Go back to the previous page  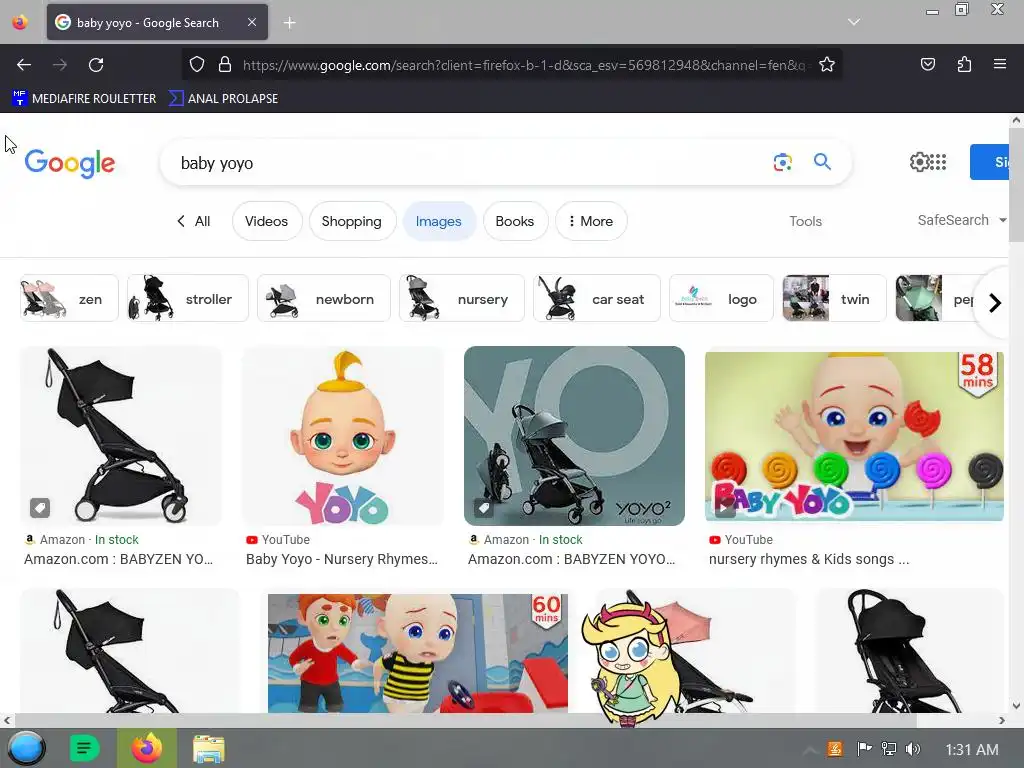[24, 65]
